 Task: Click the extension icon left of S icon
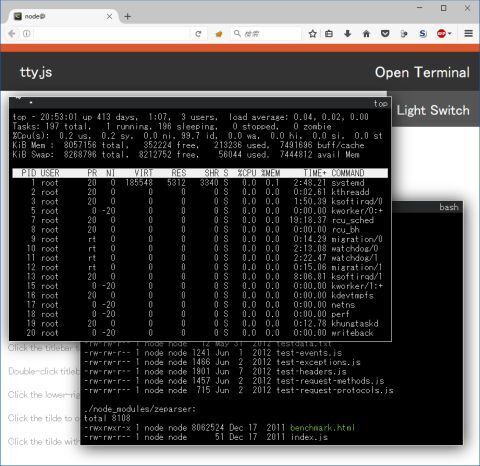(x=404, y=34)
